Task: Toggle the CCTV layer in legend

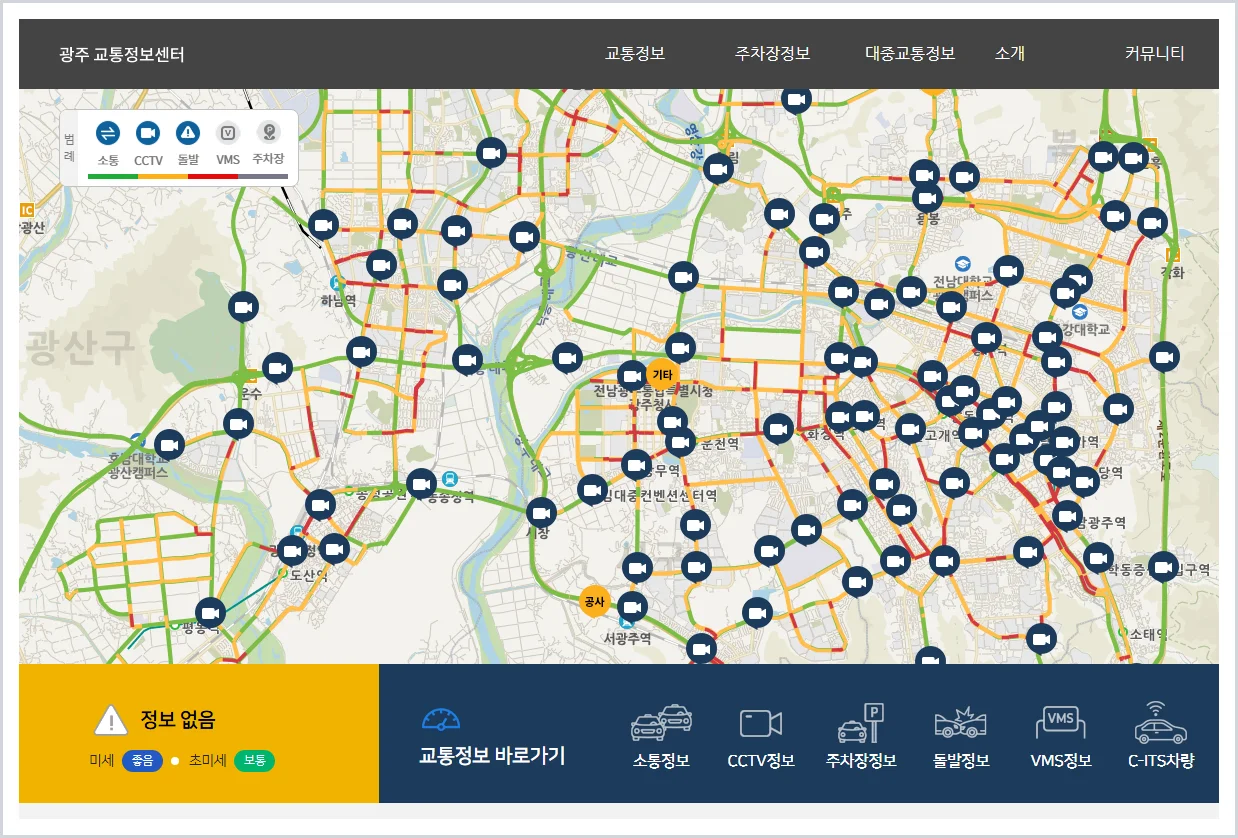Action: [148, 133]
